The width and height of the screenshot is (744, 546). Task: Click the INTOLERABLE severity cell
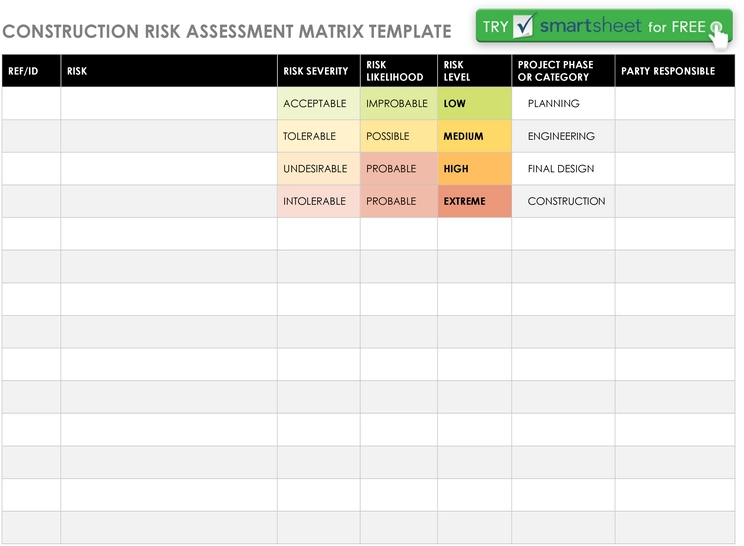(x=319, y=201)
